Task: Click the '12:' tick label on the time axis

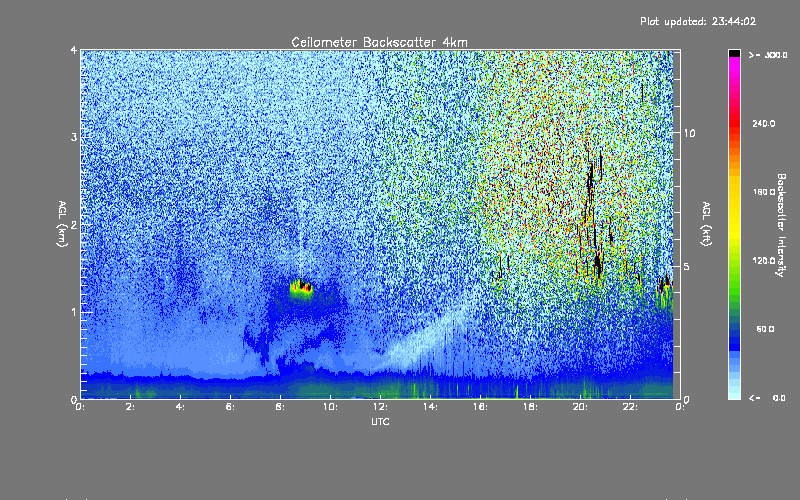Action: (380, 407)
